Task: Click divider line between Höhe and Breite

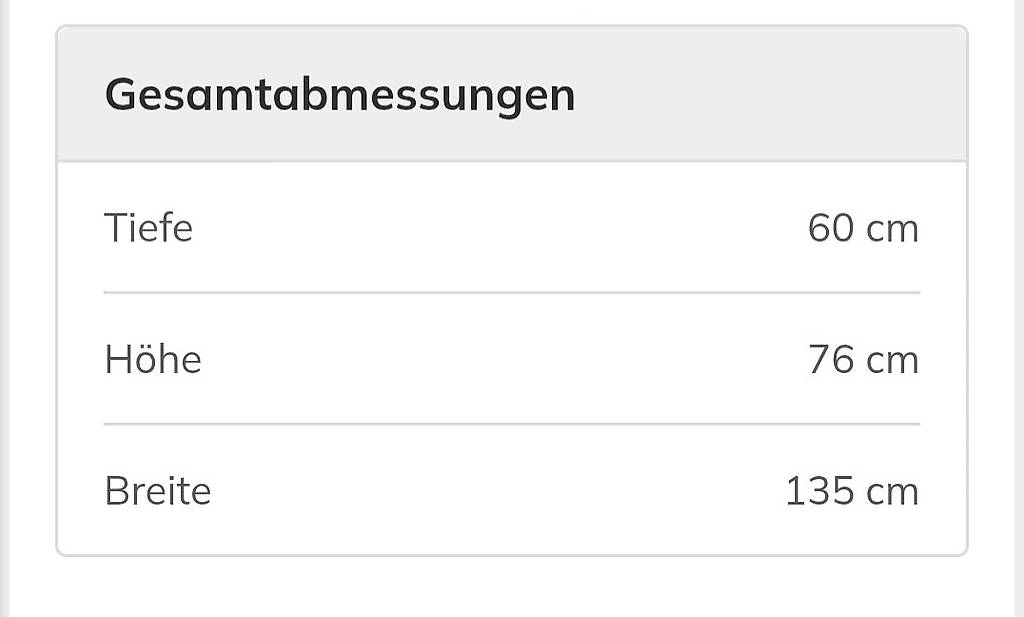Action: (512, 424)
